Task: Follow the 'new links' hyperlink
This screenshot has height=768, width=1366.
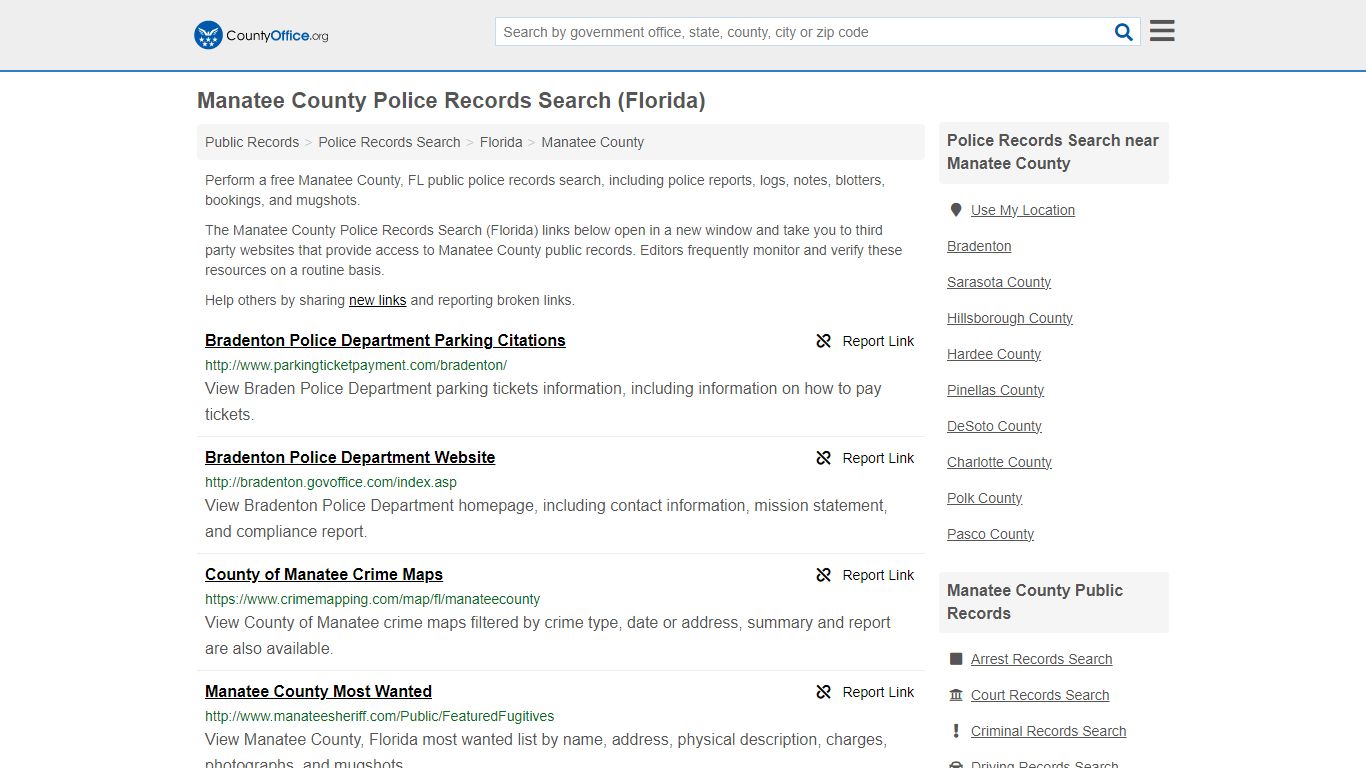Action: coord(377,300)
